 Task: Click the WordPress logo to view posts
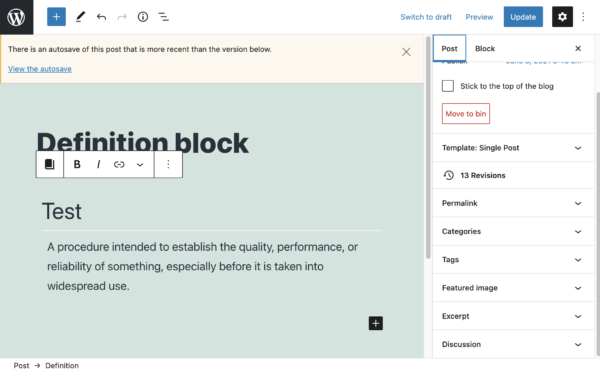[x=16, y=17]
